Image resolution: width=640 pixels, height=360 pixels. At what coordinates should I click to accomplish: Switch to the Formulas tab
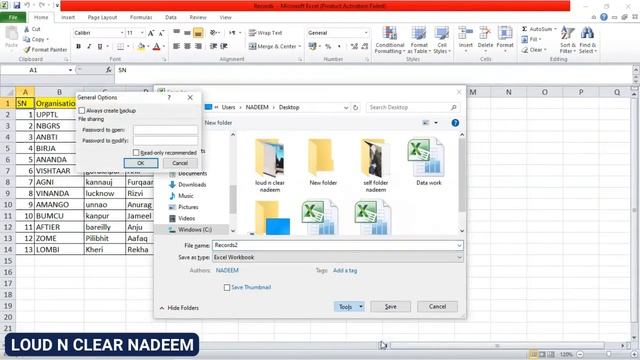pos(141,18)
